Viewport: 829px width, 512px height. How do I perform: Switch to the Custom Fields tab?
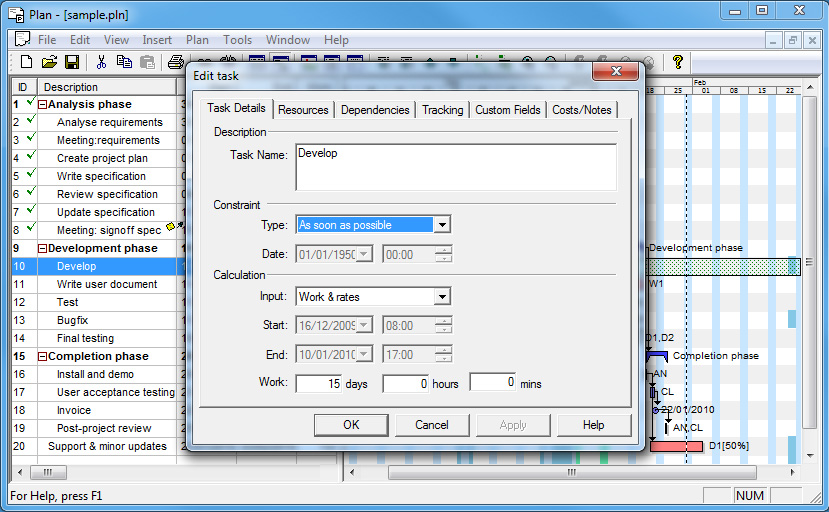tap(508, 110)
